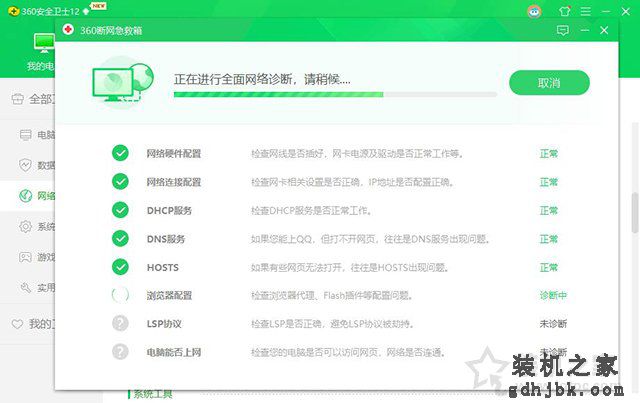Click the green check beside 网络连接配置
640x403 pixels.
coord(120,182)
